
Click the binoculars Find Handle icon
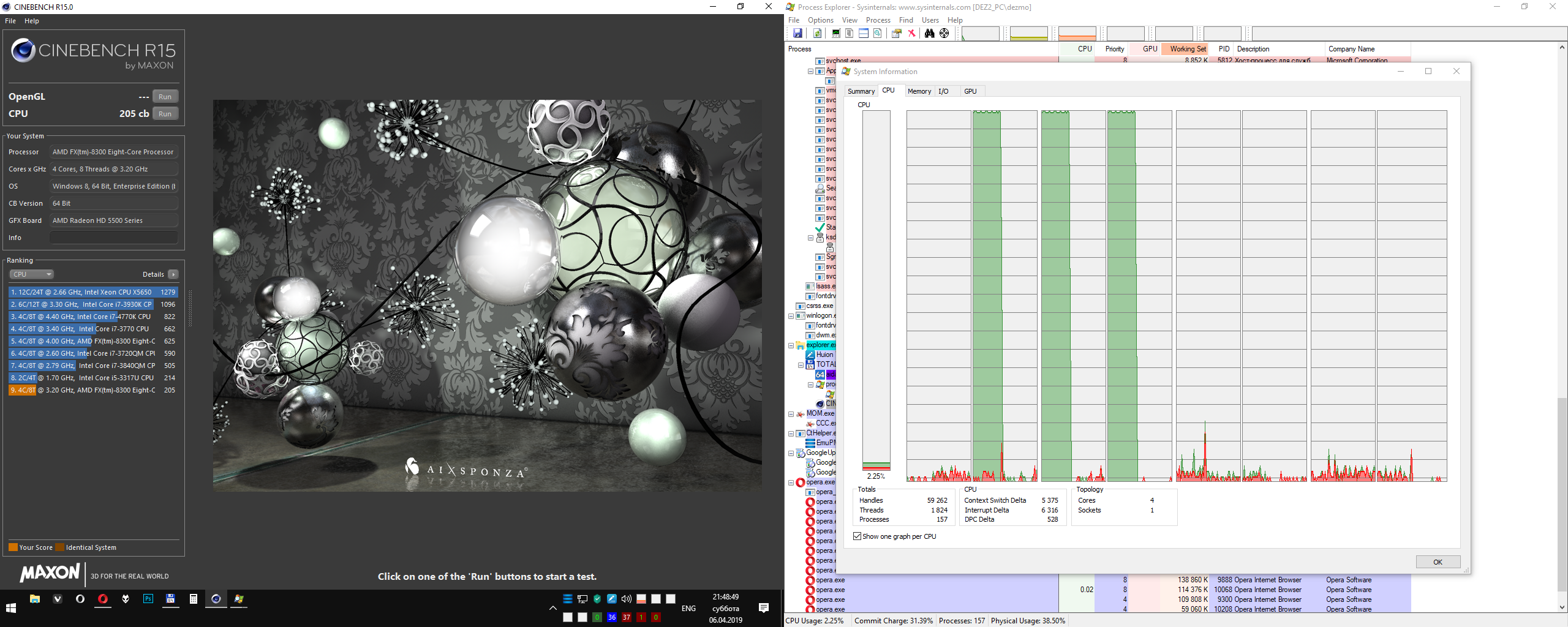point(929,33)
